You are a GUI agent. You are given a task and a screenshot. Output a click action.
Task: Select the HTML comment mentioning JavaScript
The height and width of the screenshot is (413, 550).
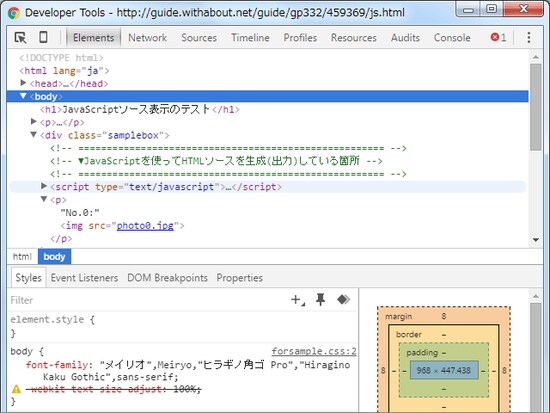point(216,161)
